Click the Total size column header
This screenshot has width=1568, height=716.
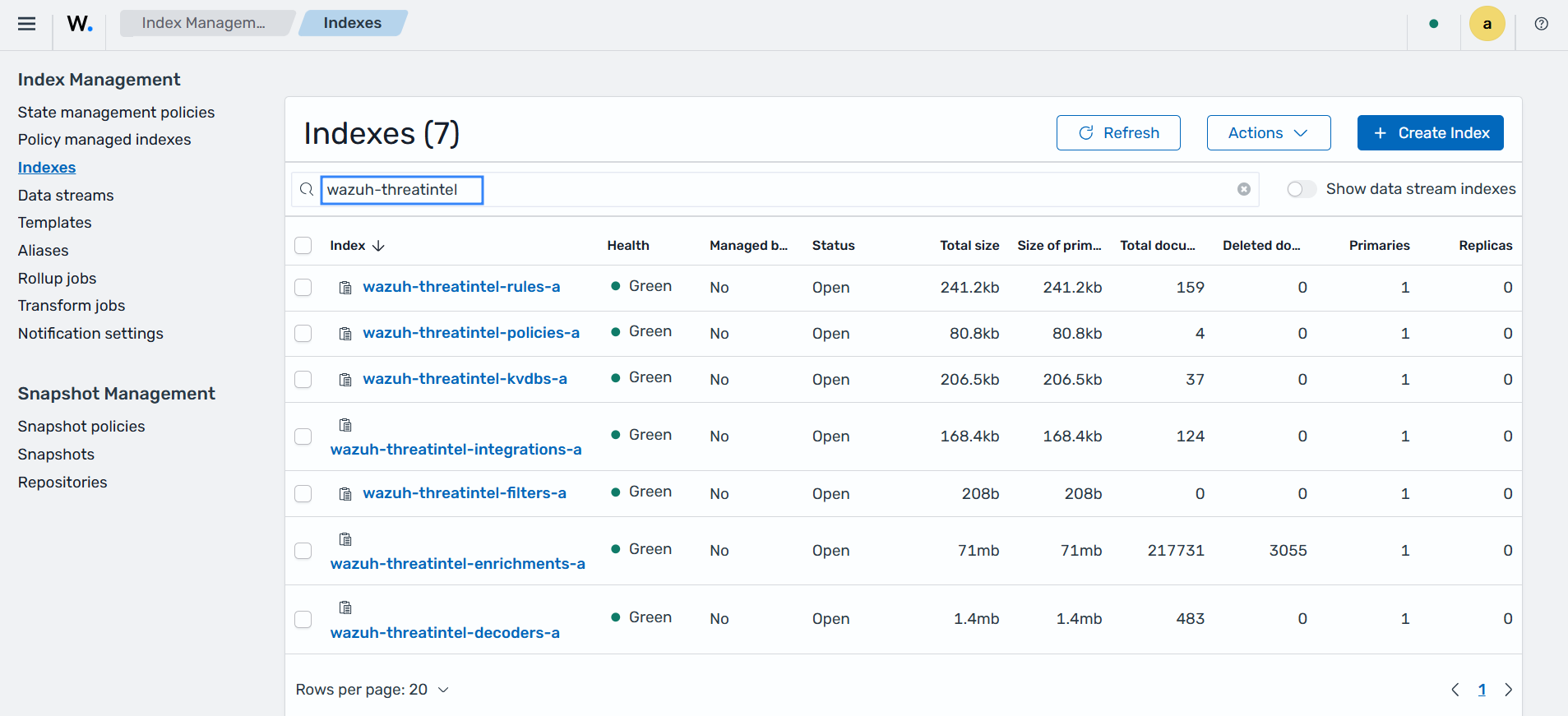(x=969, y=246)
